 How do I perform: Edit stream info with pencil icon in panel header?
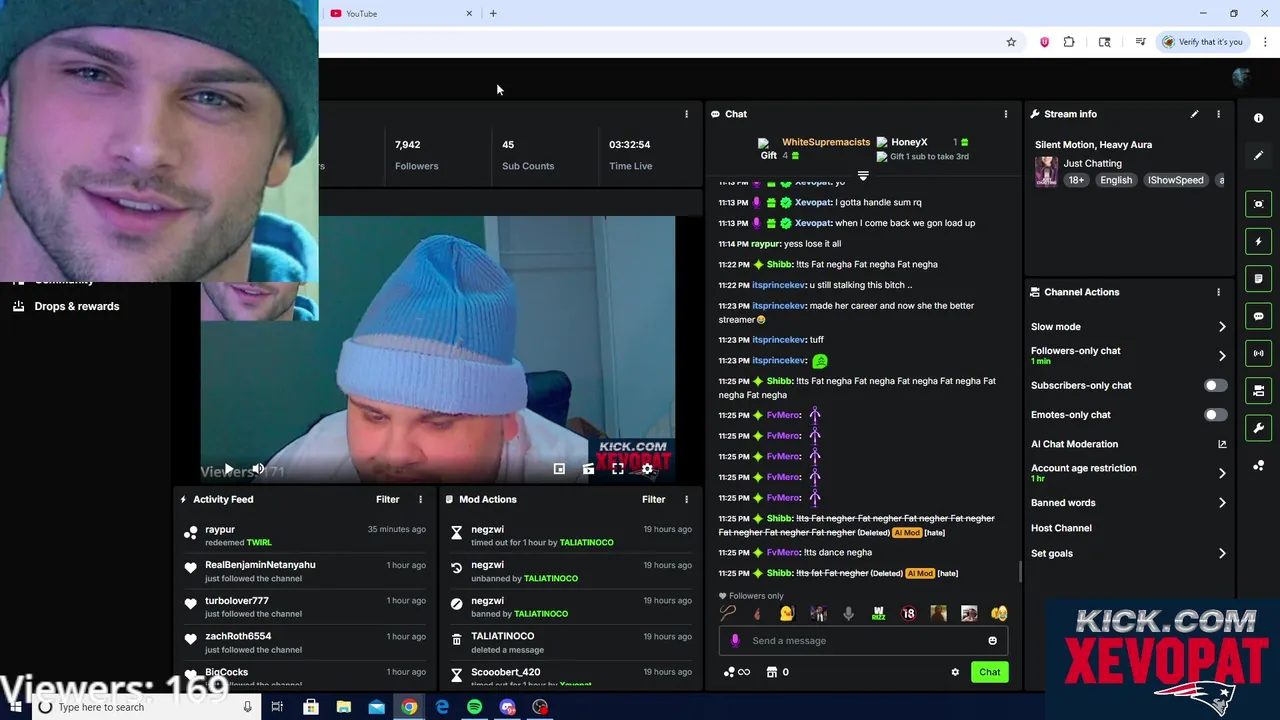1194,114
